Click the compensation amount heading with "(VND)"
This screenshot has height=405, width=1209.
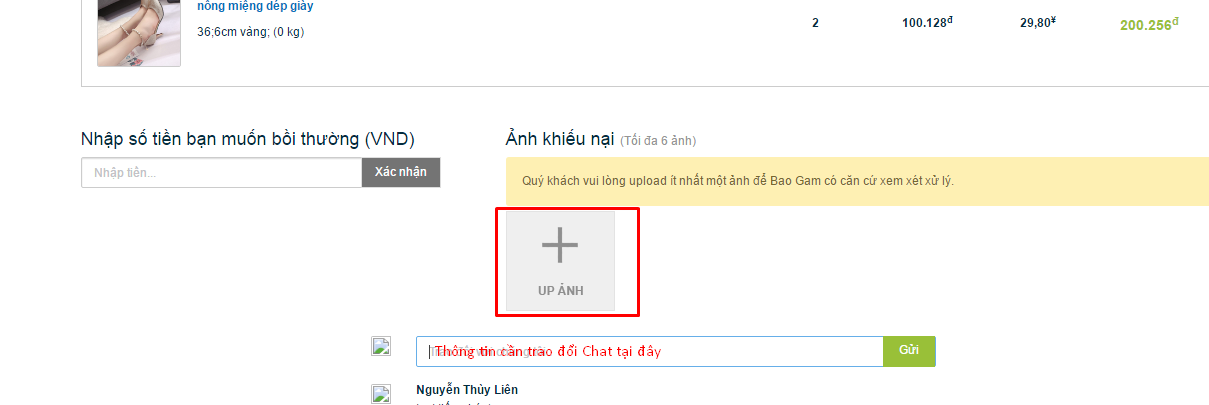(x=248, y=139)
